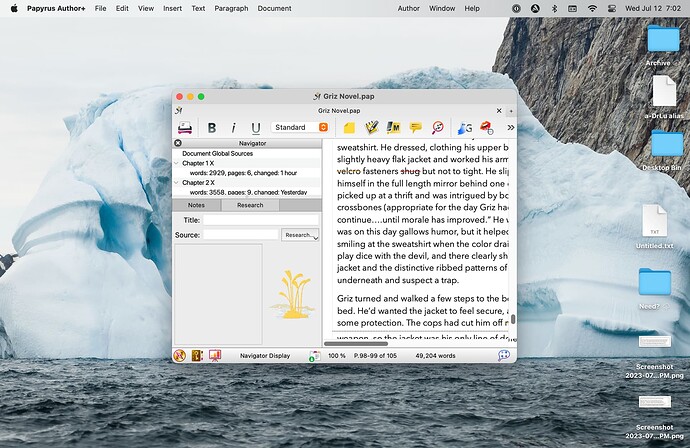Click the magnifier search-replace icon
Viewport: 690px width, 448px height.
437,128
